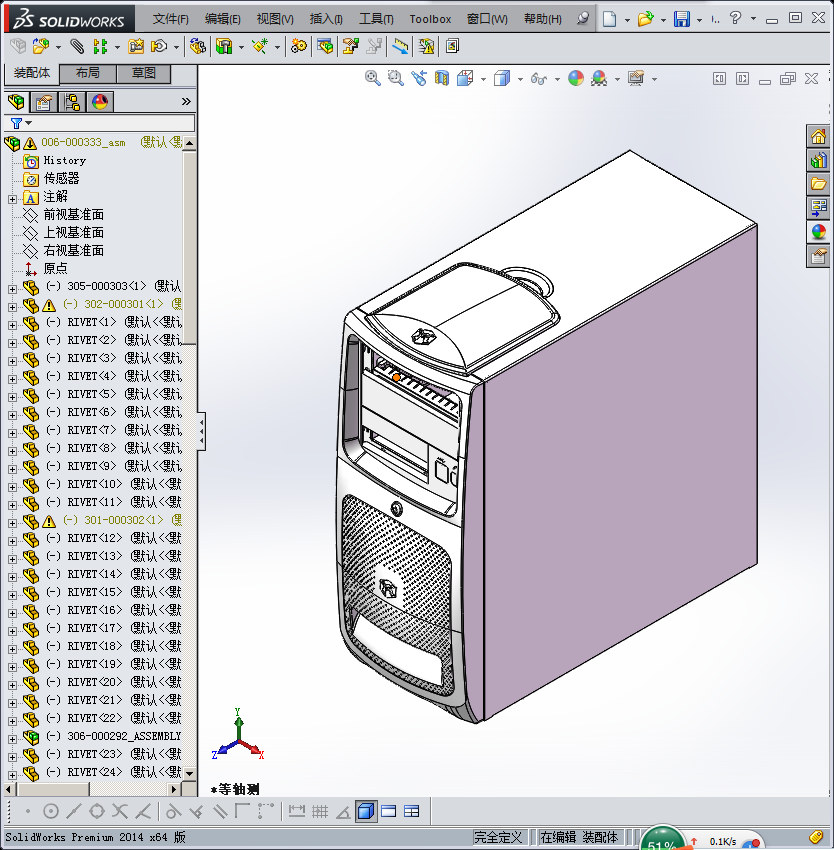834x850 pixels.
Task: Open the 插入(I) menu
Action: [x=326, y=19]
